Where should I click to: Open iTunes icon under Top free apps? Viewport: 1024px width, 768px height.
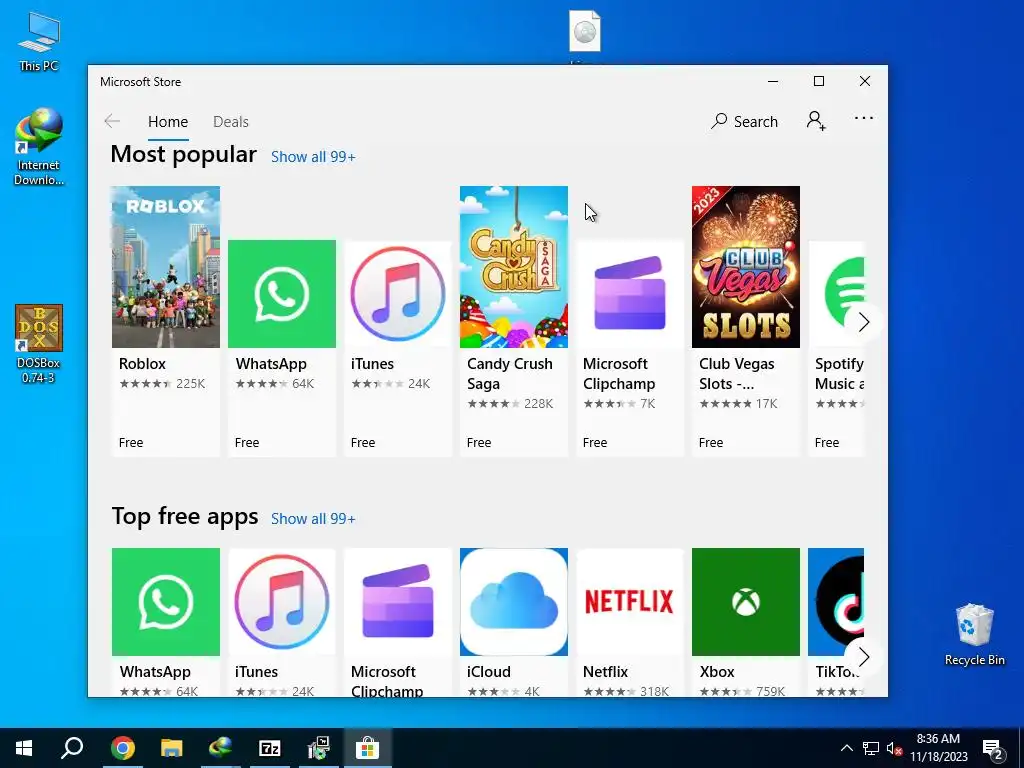tap(282, 601)
